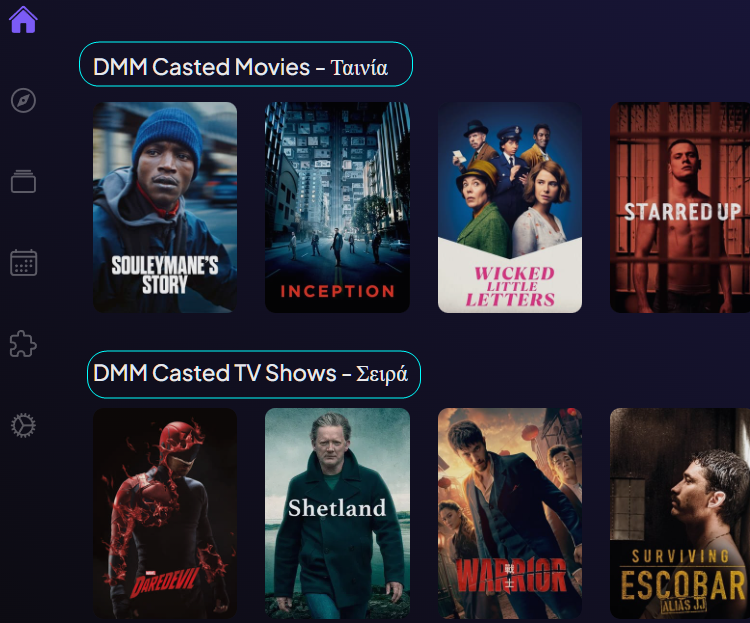
Task: Open the Calendar icon in sidebar
Action: click(23, 263)
